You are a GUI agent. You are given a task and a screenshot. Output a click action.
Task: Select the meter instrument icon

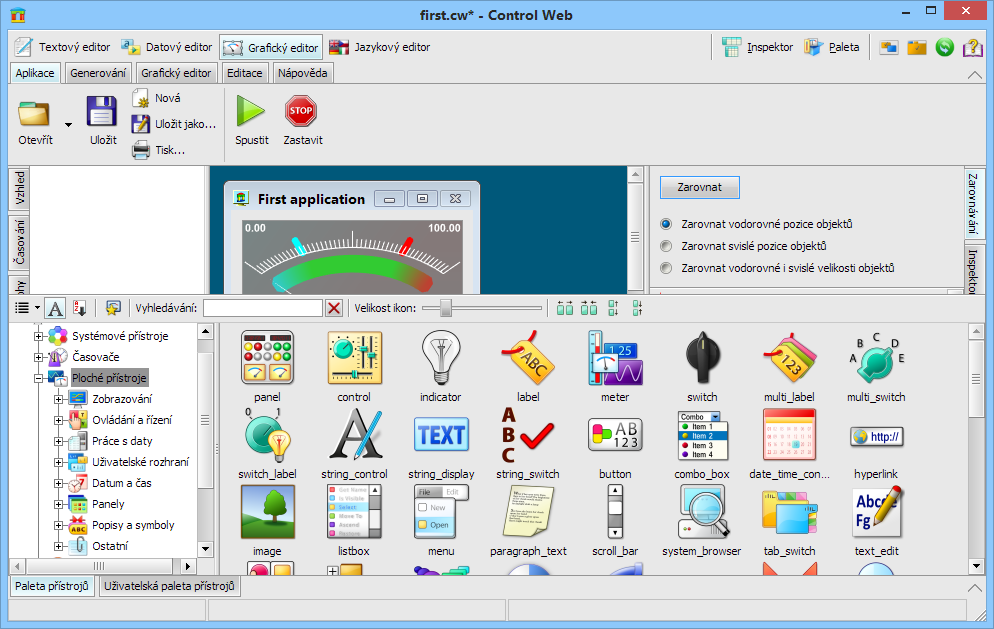[x=615, y=358]
